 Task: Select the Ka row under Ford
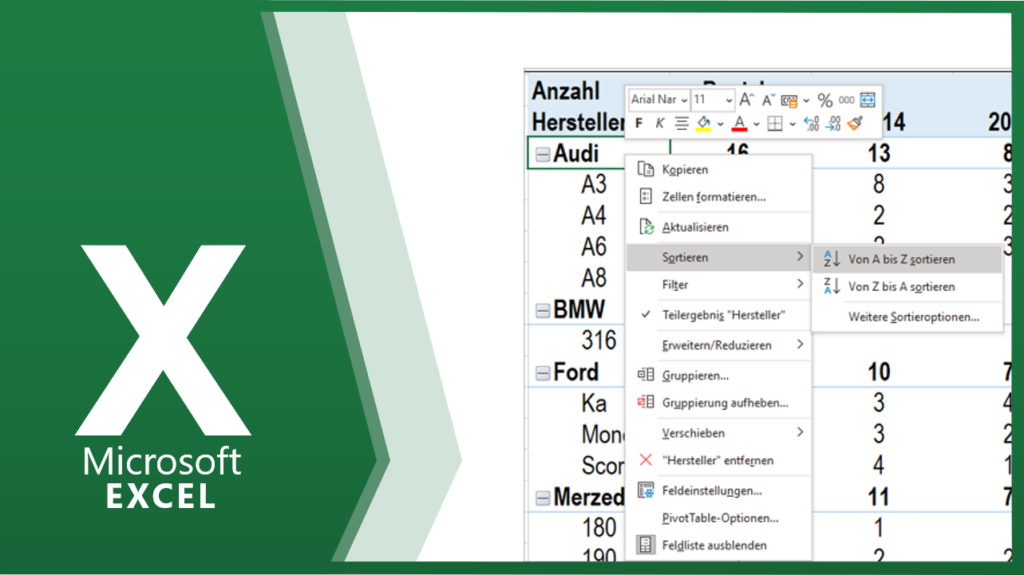click(x=594, y=404)
